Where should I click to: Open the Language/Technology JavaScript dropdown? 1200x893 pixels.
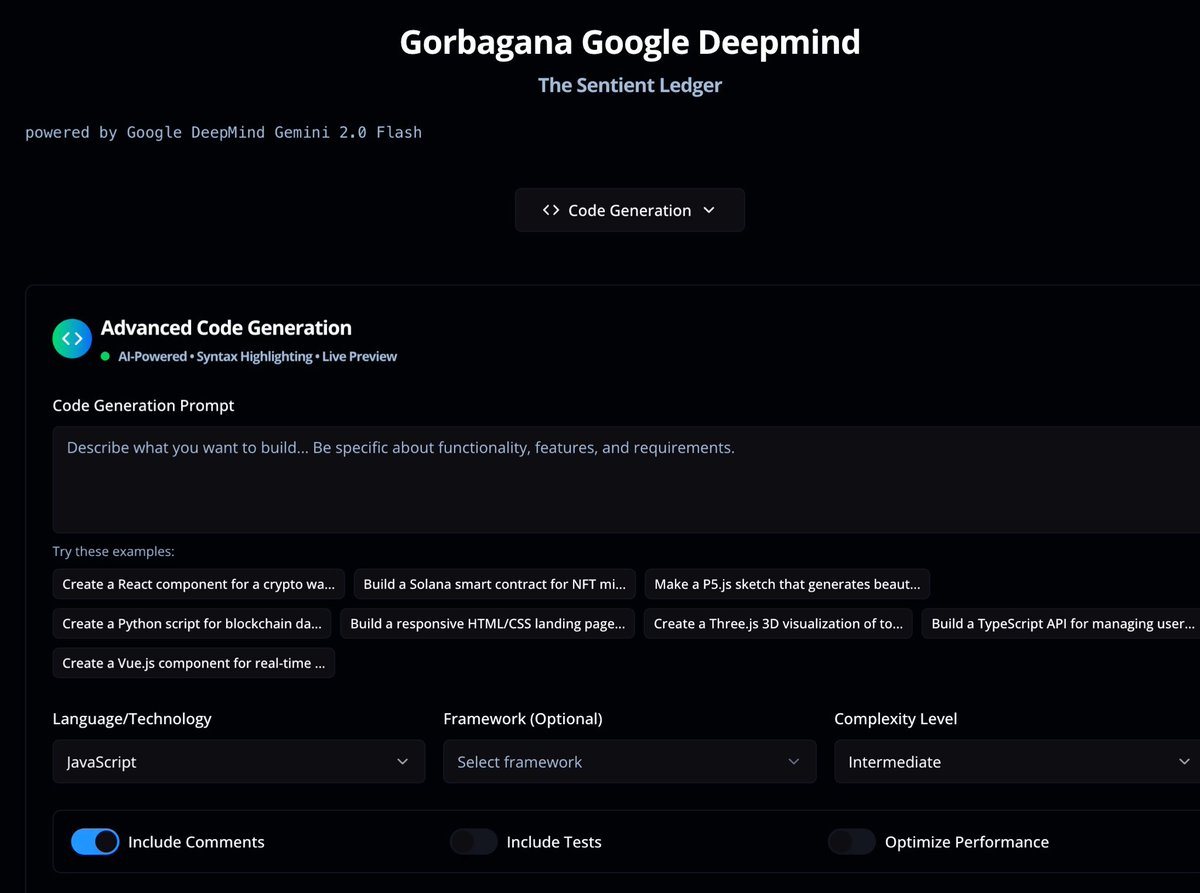pos(239,761)
